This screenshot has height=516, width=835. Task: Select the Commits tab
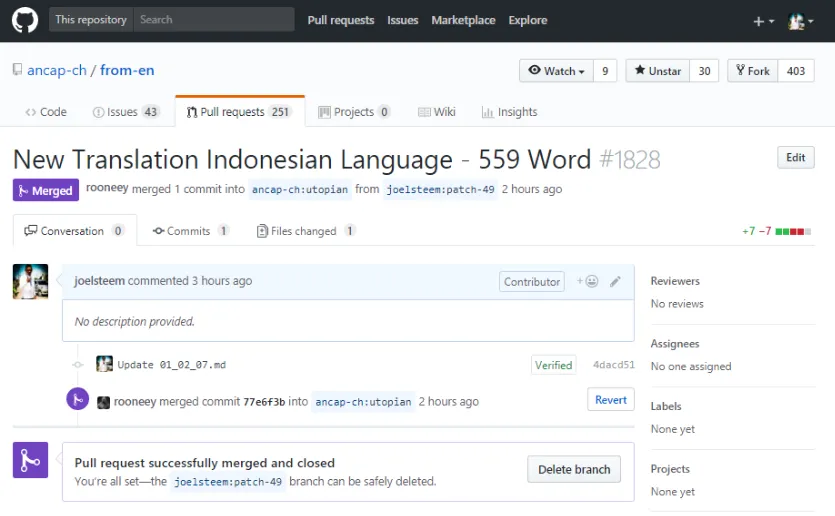190,231
